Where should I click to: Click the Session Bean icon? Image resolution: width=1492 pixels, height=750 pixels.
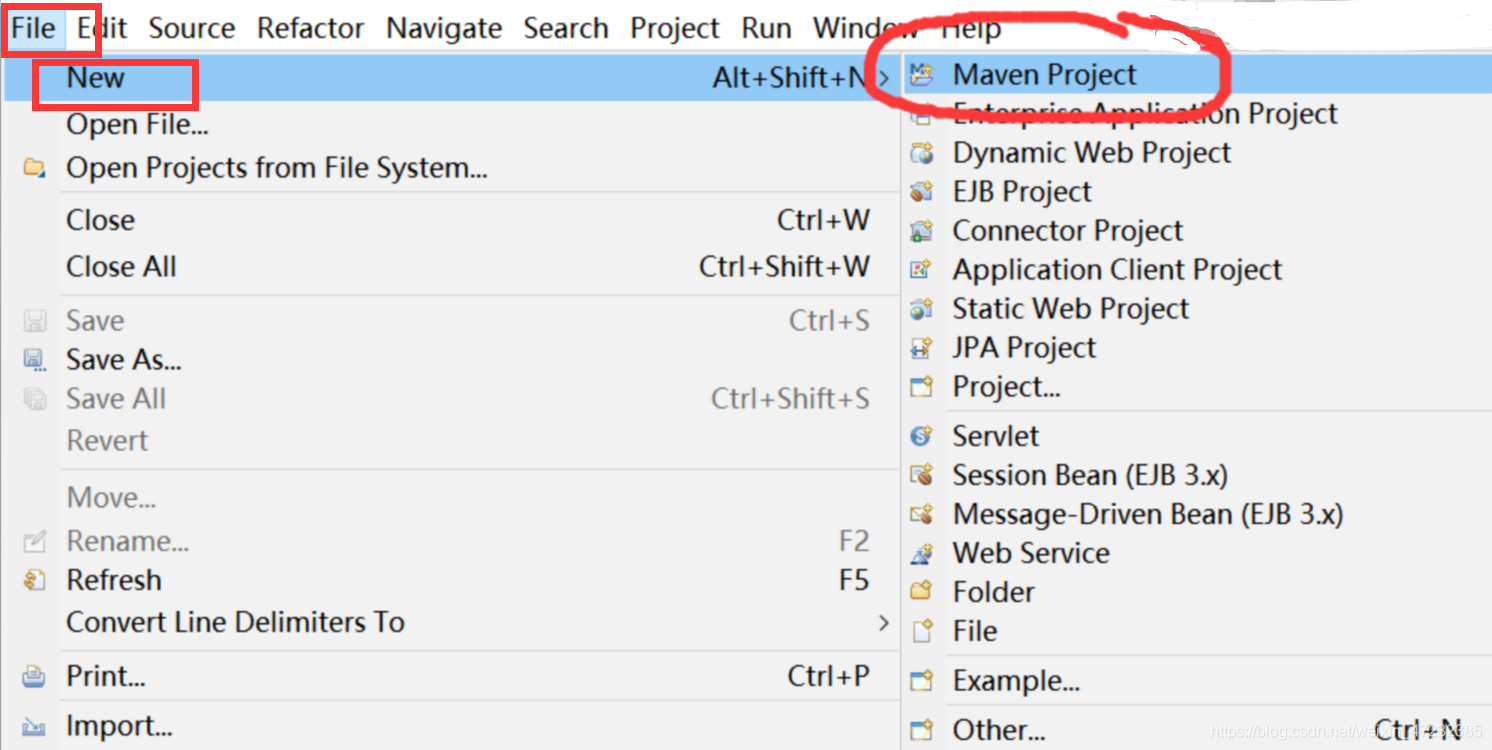coord(922,475)
